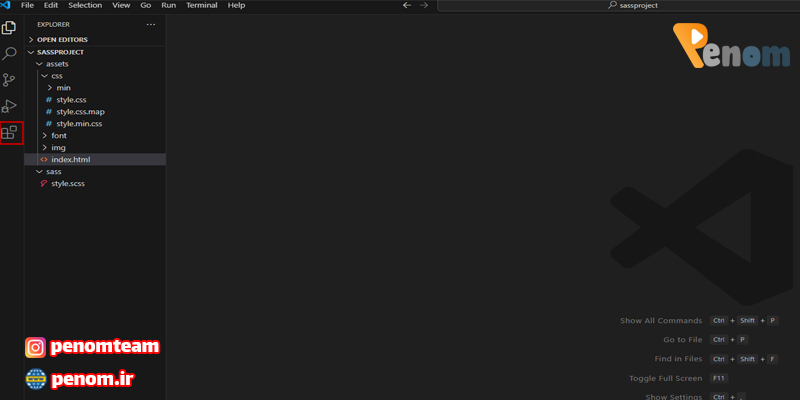Go forward using the right arrow
The width and height of the screenshot is (800, 400).
point(424,6)
